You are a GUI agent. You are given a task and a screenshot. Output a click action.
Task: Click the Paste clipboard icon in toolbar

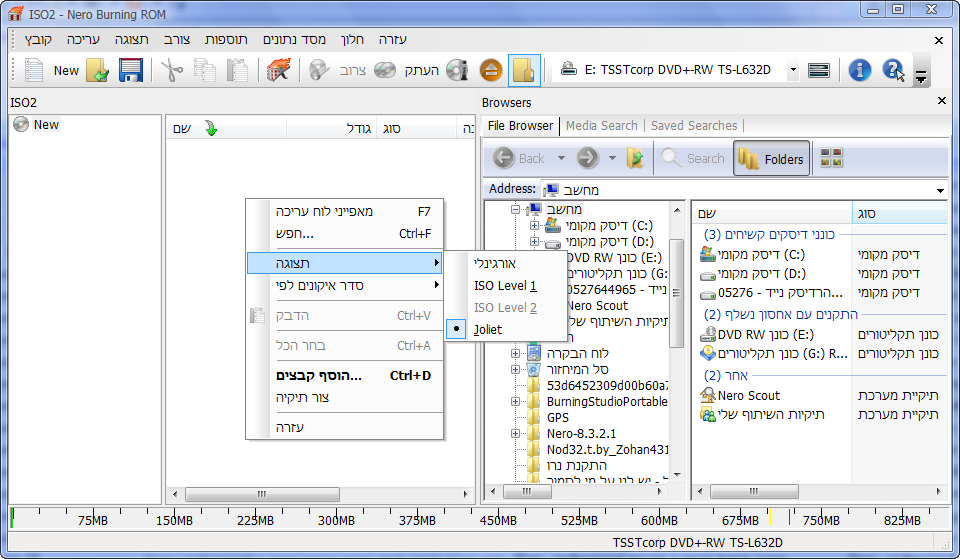click(x=236, y=70)
